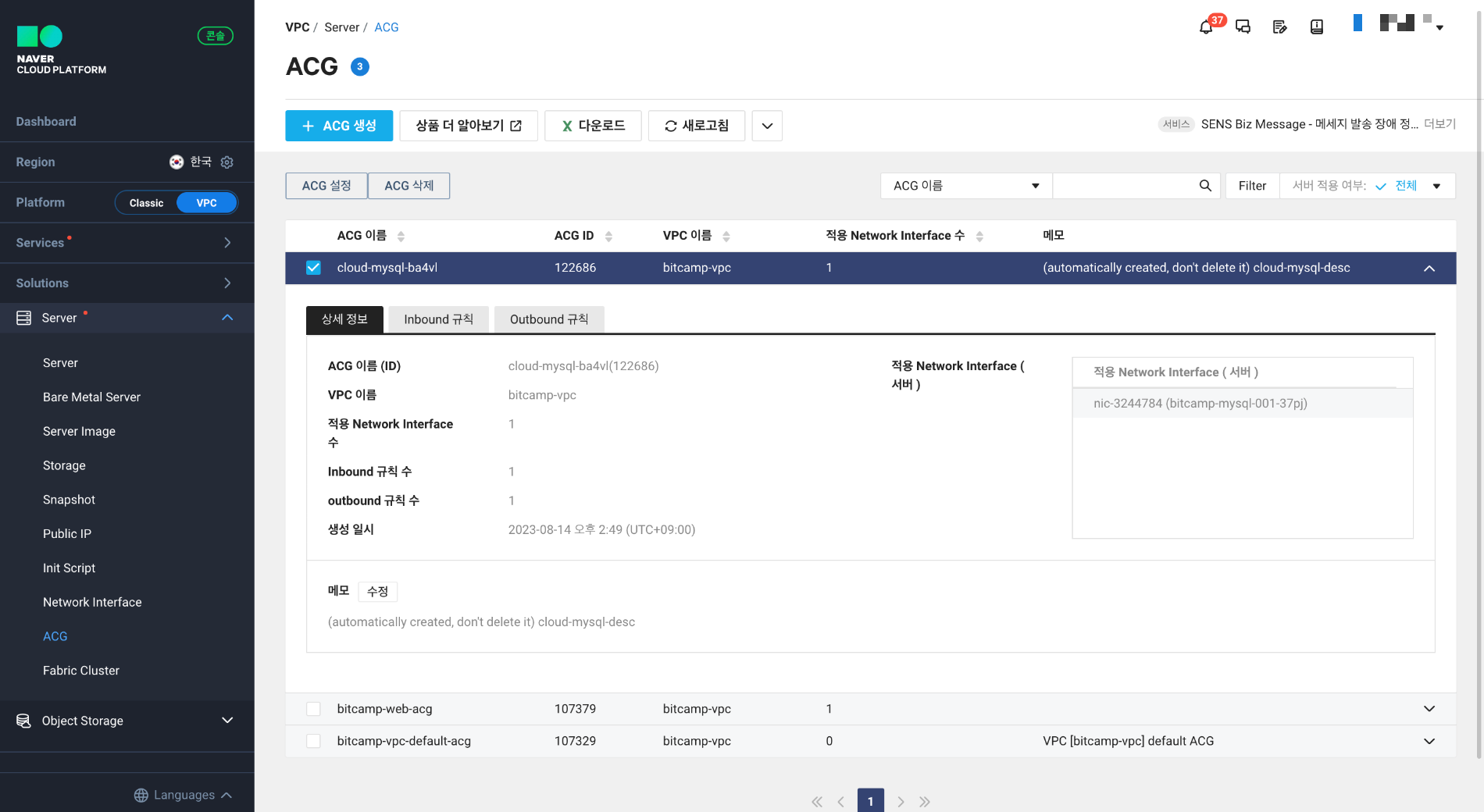1484x812 pixels.
Task: Click the ACG 생성 button
Action: [x=339, y=126]
